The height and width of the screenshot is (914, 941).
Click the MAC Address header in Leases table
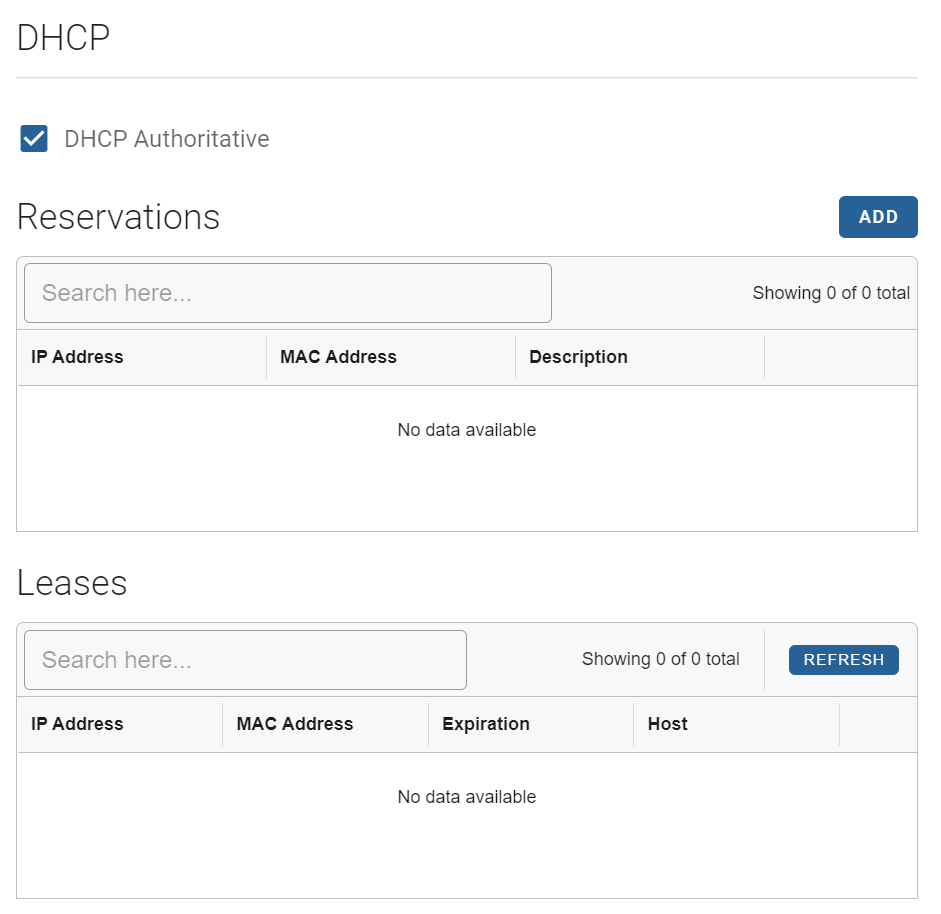(x=294, y=723)
